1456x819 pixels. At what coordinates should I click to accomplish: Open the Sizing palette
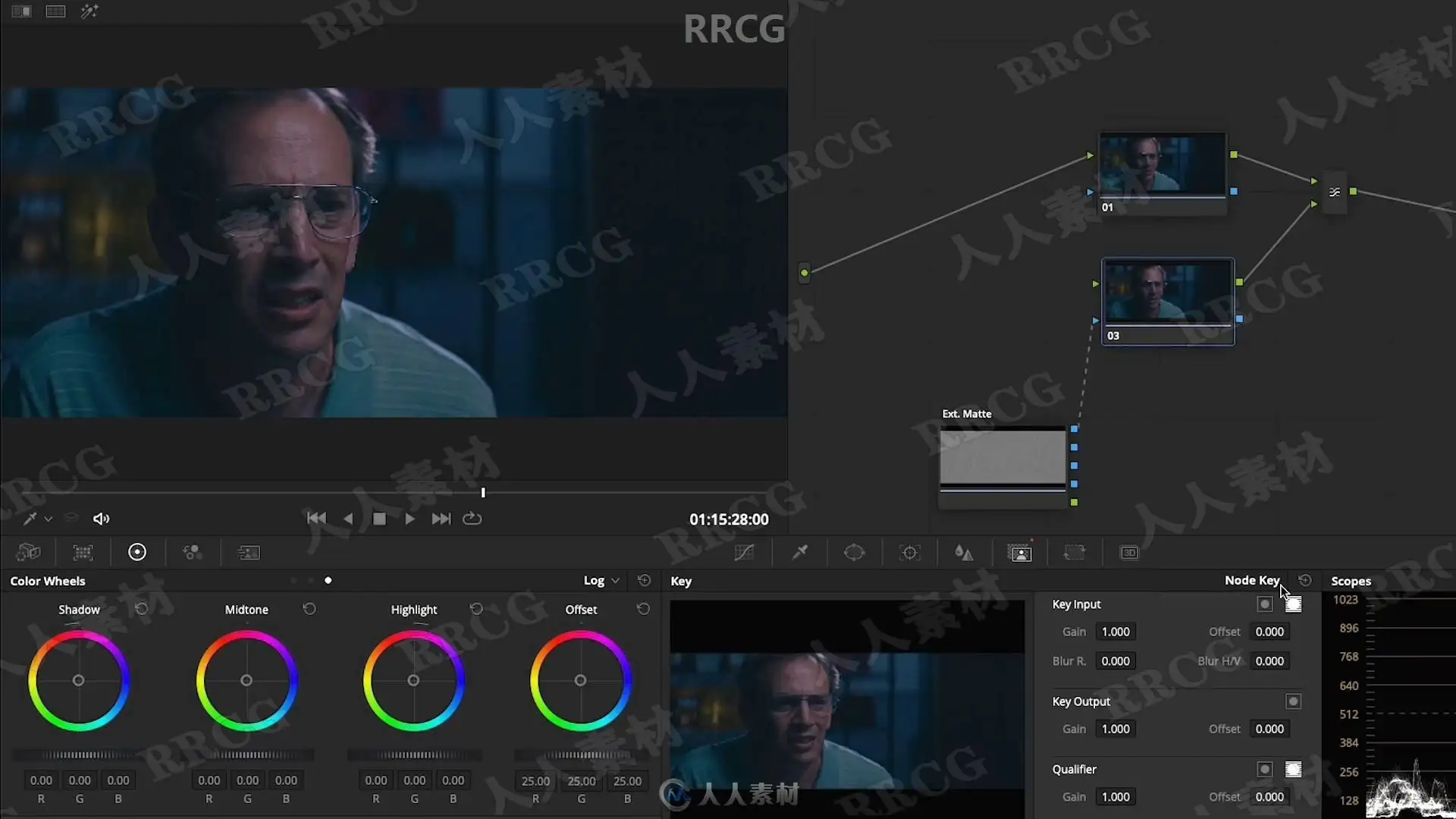[x=1075, y=552]
